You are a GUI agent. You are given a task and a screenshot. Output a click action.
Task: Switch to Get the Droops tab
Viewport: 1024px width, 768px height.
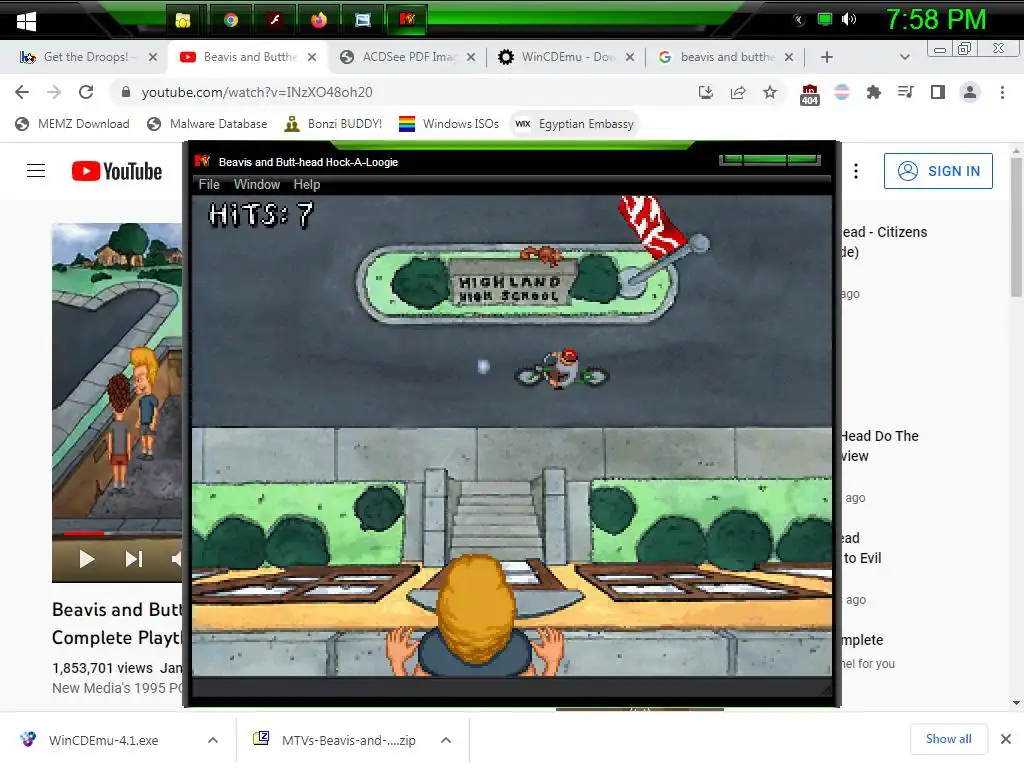click(86, 57)
